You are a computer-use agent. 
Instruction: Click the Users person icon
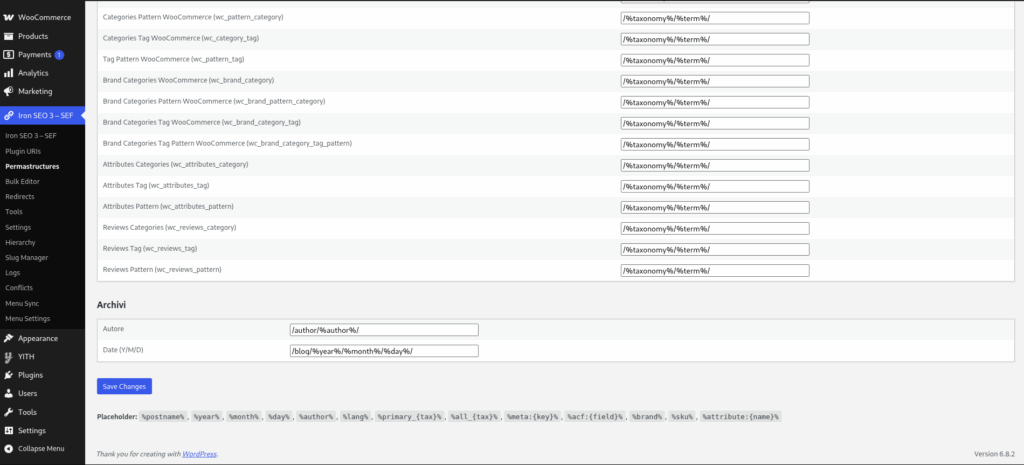8,393
